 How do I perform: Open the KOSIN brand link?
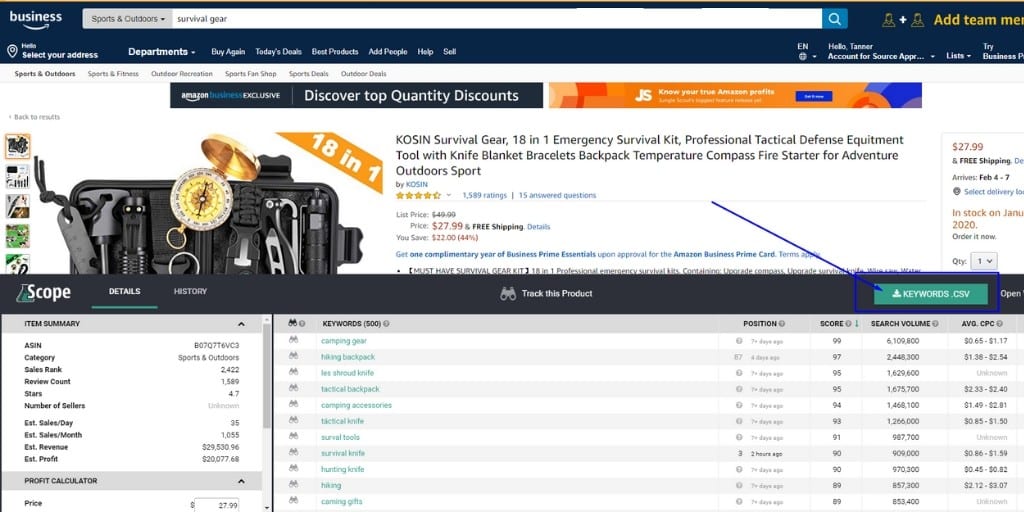point(417,184)
